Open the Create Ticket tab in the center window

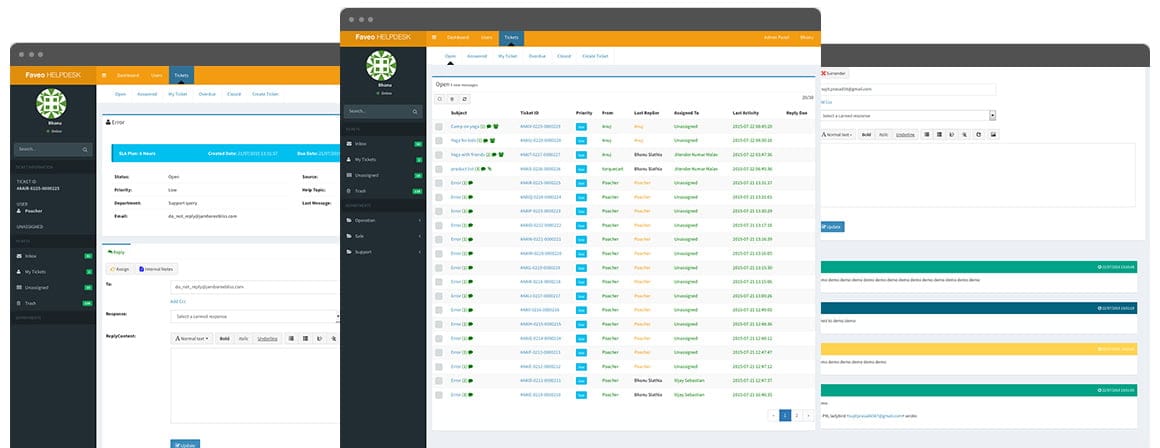point(595,56)
